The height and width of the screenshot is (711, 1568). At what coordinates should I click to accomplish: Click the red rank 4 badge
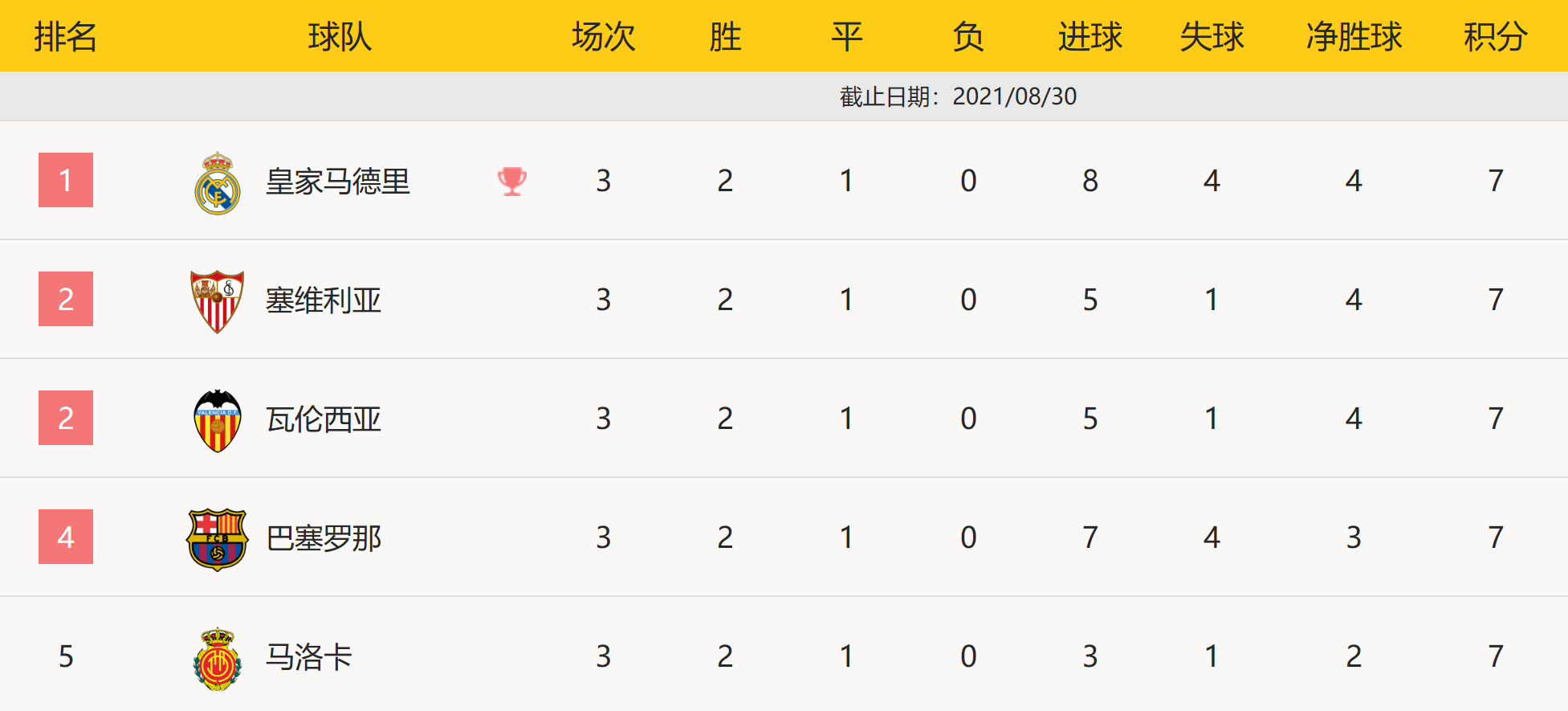click(66, 537)
